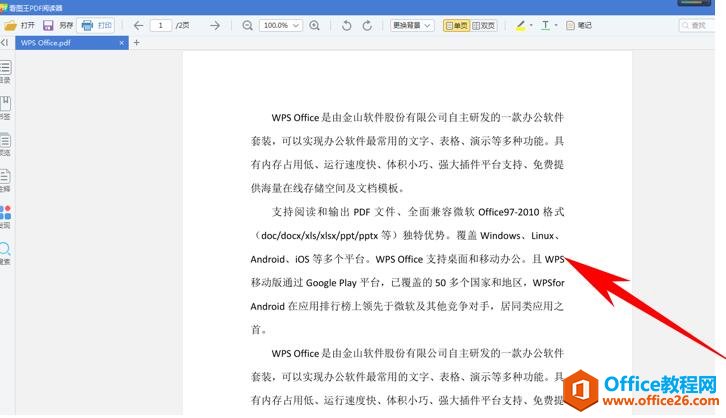Select the highlighter pen tool
This screenshot has width=726, height=418.
[x=521, y=25]
